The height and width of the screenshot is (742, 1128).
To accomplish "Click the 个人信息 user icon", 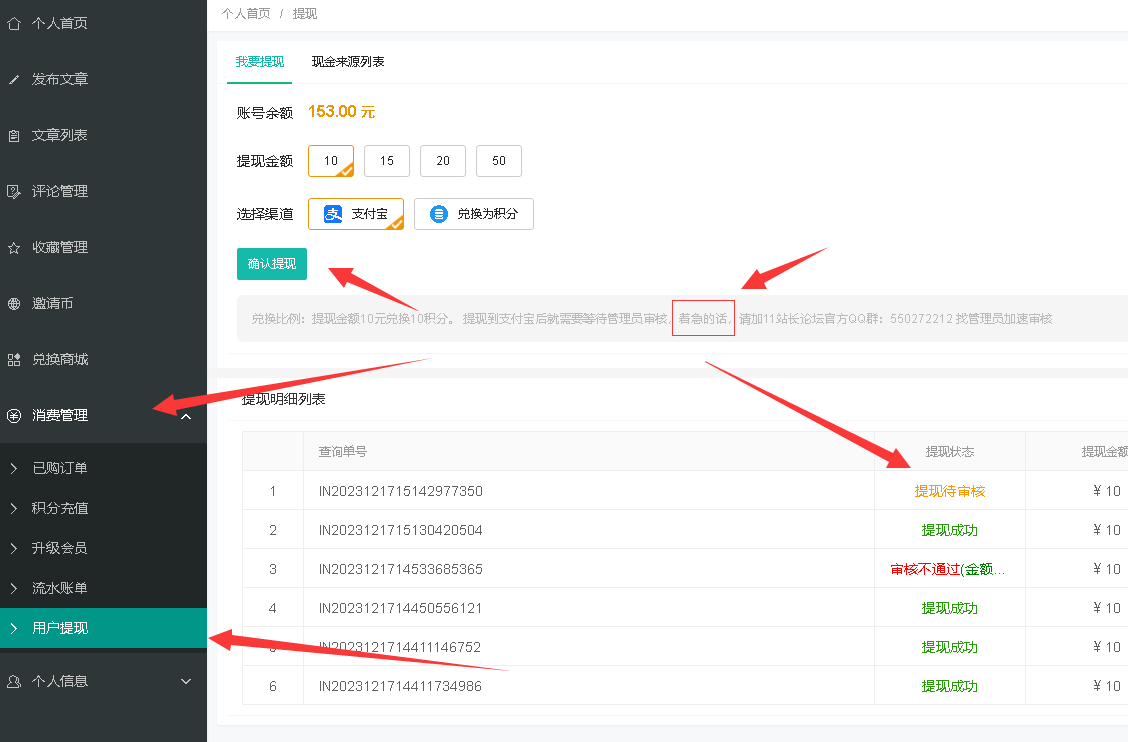I will coord(14,681).
